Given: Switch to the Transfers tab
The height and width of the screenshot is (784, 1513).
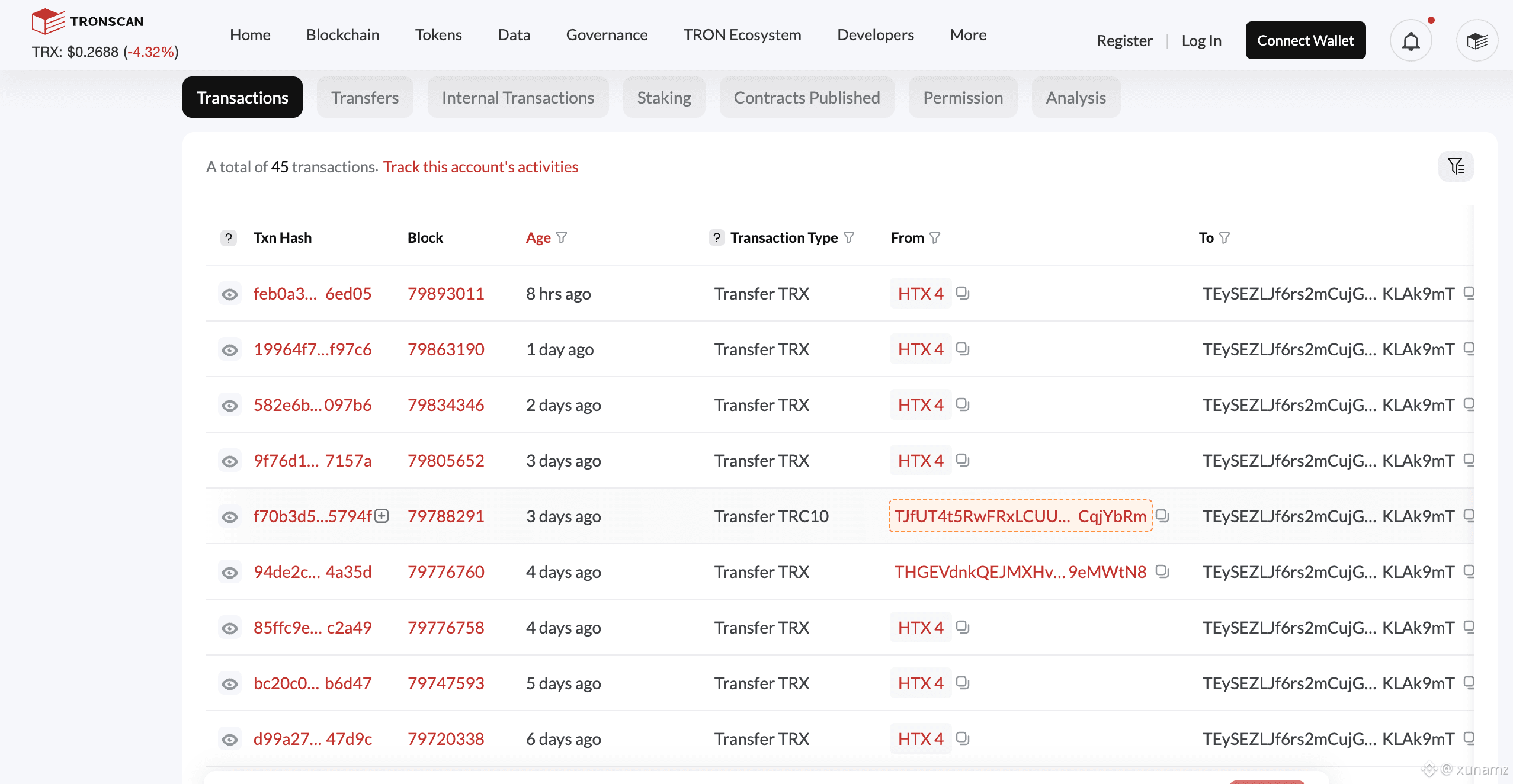Looking at the screenshot, I should point(364,98).
